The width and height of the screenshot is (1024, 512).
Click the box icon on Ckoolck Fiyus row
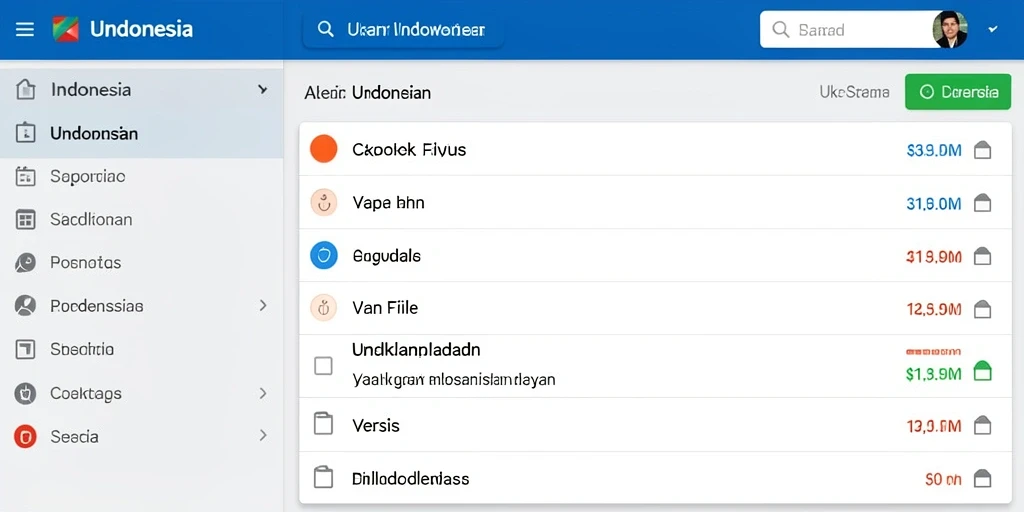point(982,150)
